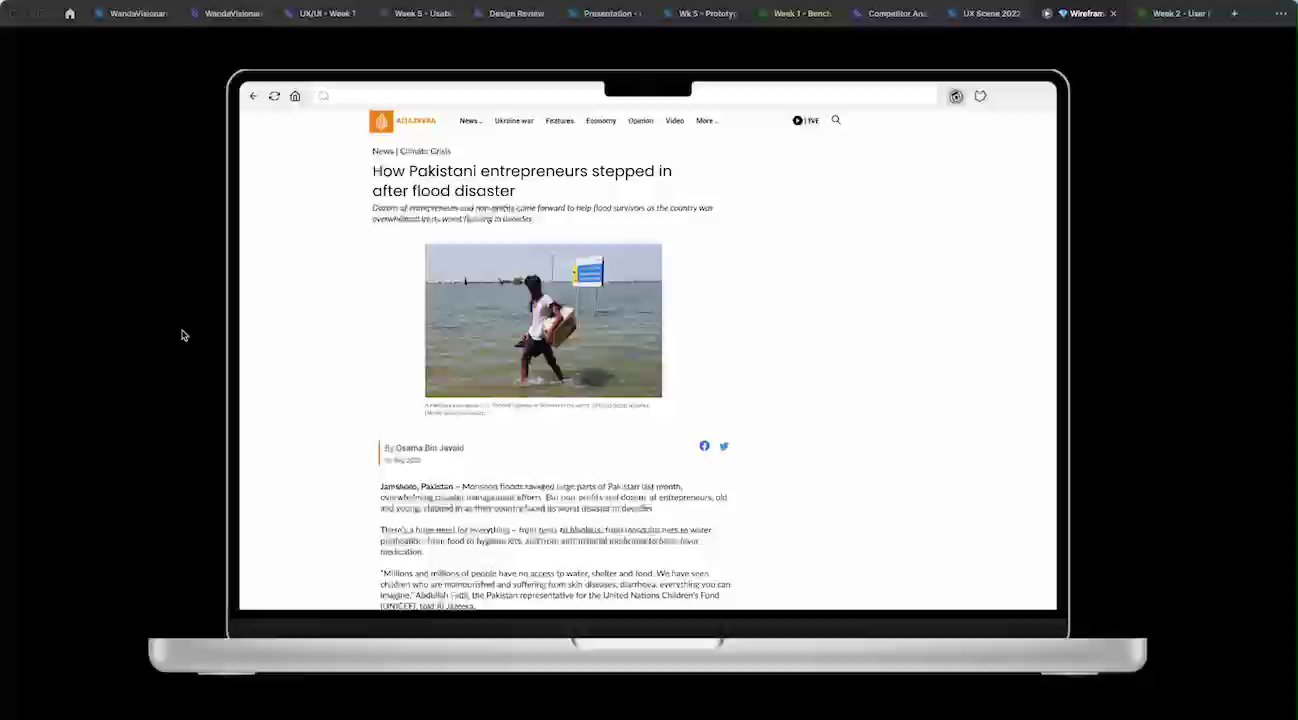
Task: Click the browser back arrow
Action: click(253, 96)
